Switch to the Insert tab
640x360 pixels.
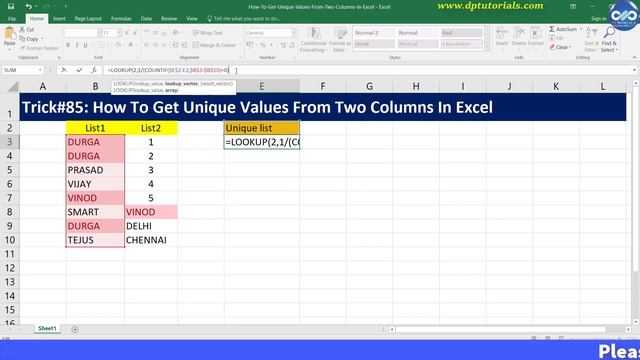(x=59, y=18)
